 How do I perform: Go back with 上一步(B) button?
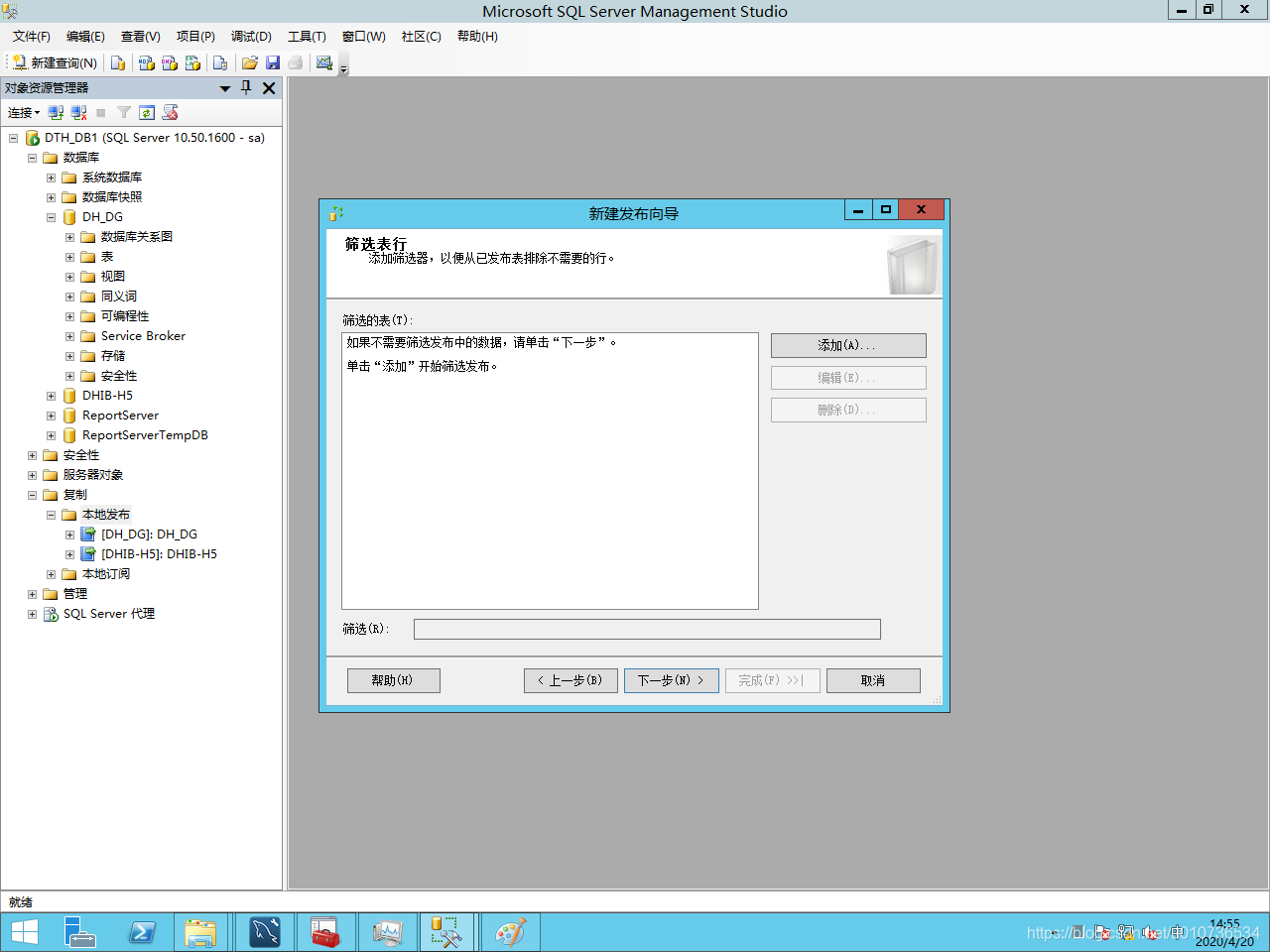click(x=571, y=680)
